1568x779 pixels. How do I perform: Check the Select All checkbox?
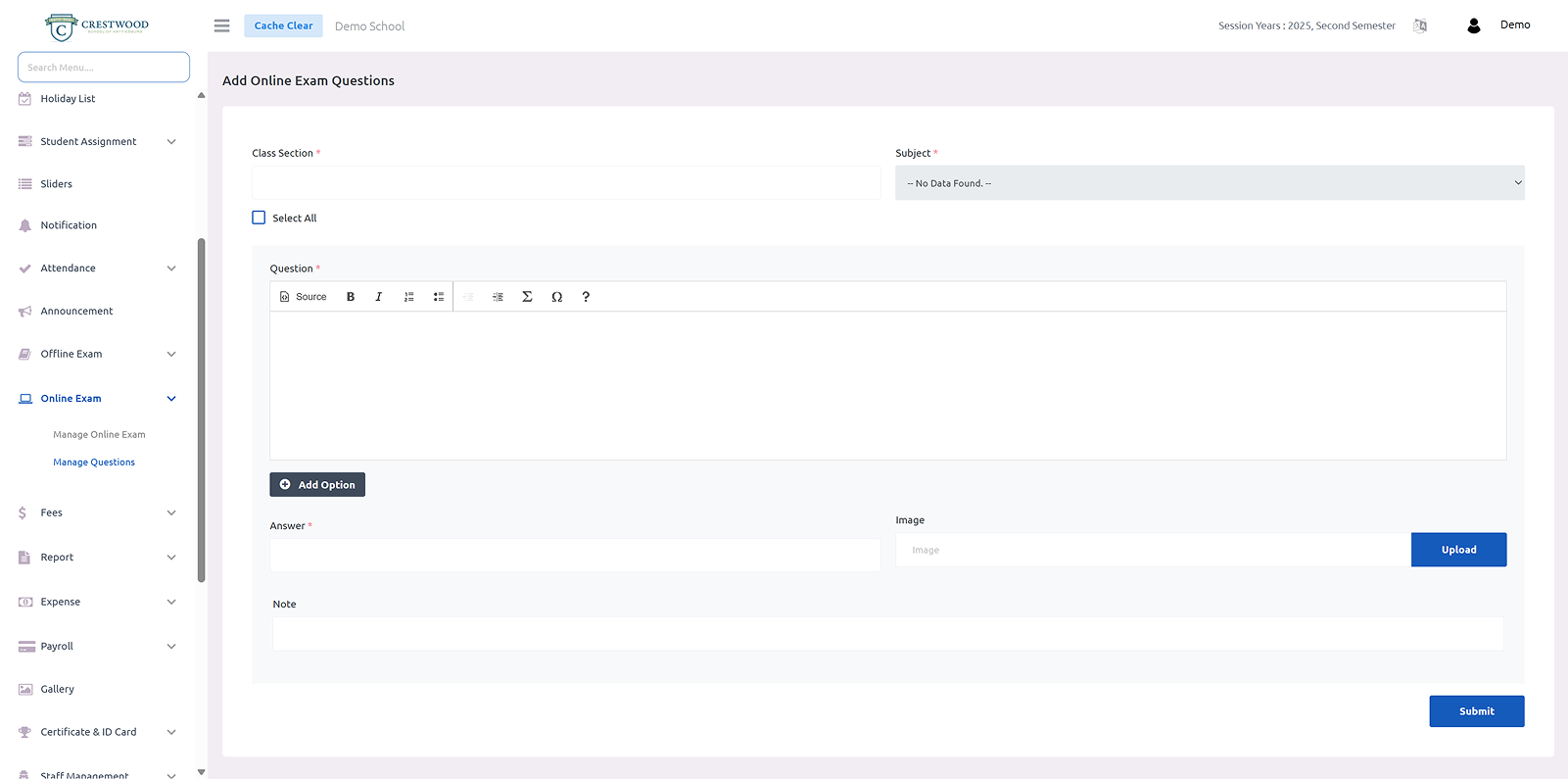[259, 218]
